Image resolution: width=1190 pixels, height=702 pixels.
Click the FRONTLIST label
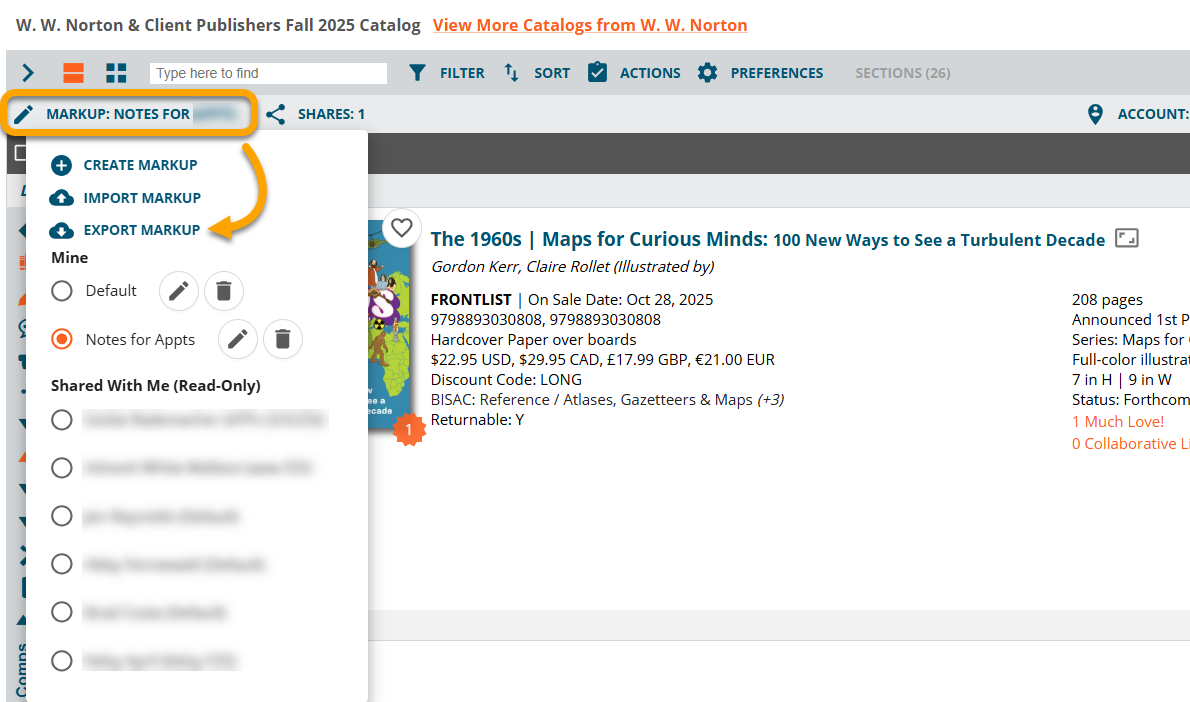(471, 300)
